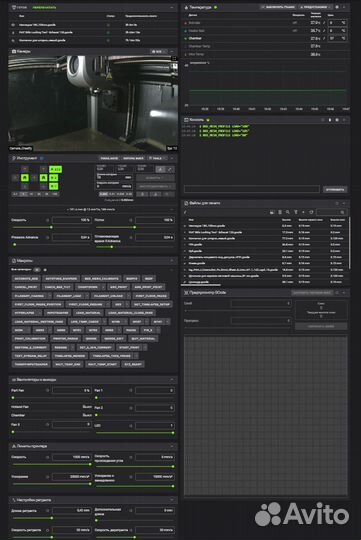The width and height of the screenshot is (361, 540).
Task: Click the green ПЕРЕПЕЧАТАТЬ reprint button
Action: click(44, 7)
